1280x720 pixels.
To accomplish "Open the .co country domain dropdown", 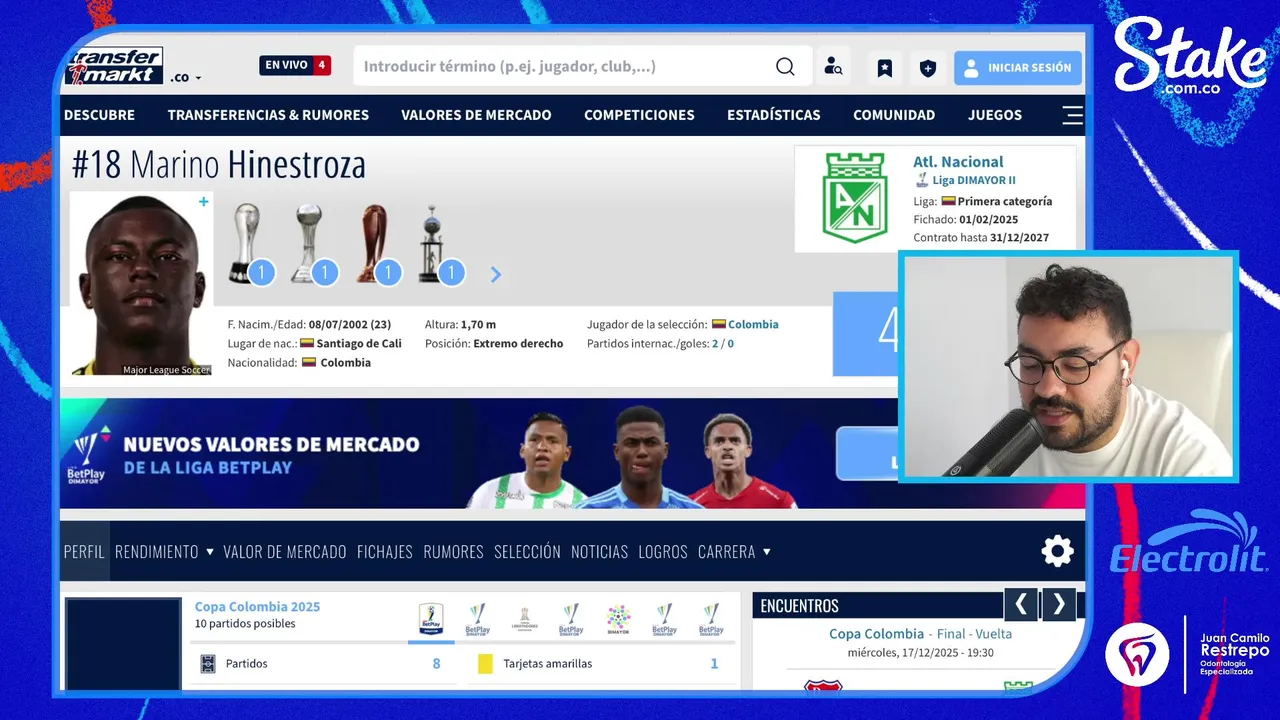I will pyautogui.click(x=185, y=77).
